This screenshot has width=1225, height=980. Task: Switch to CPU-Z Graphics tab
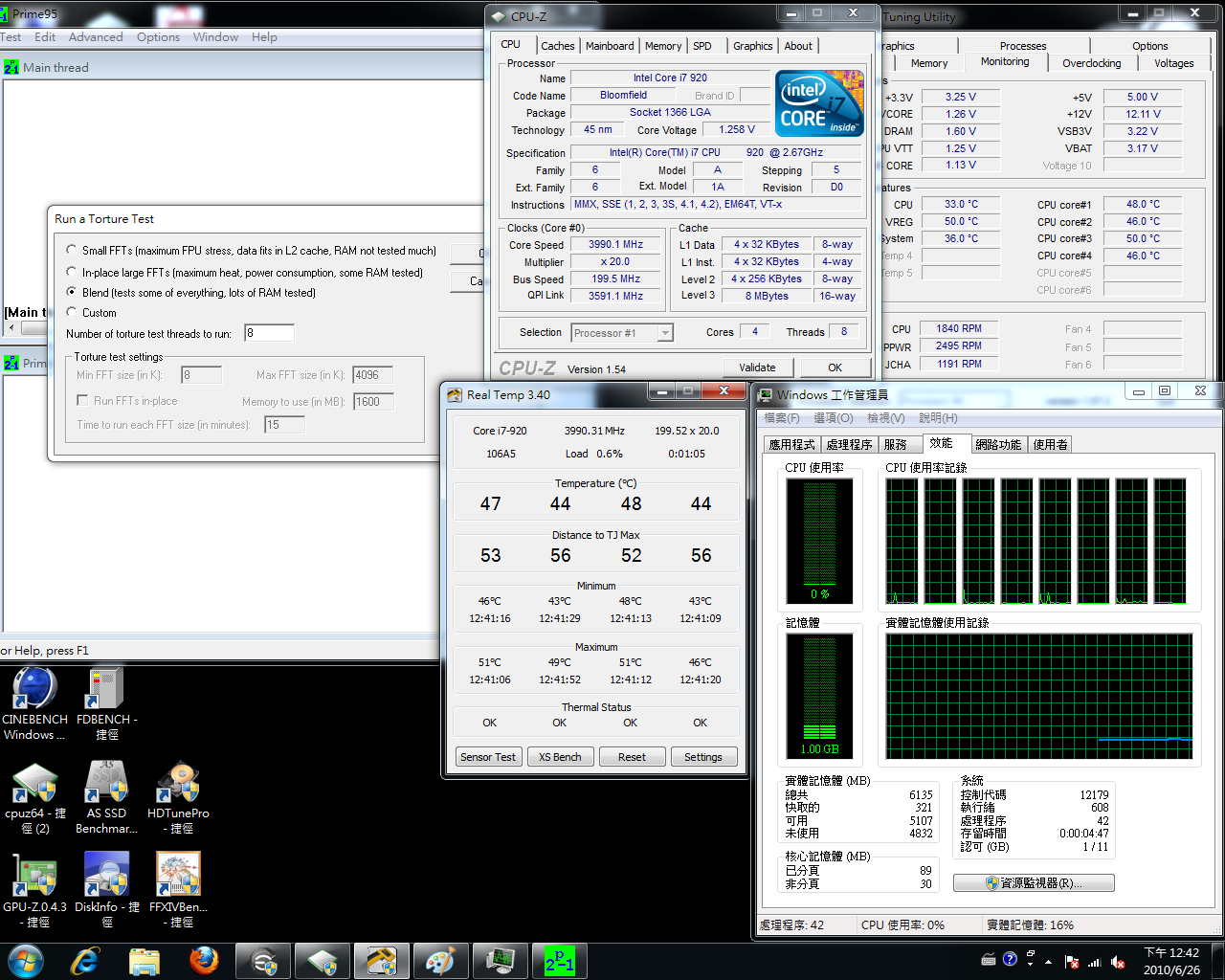point(753,46)
